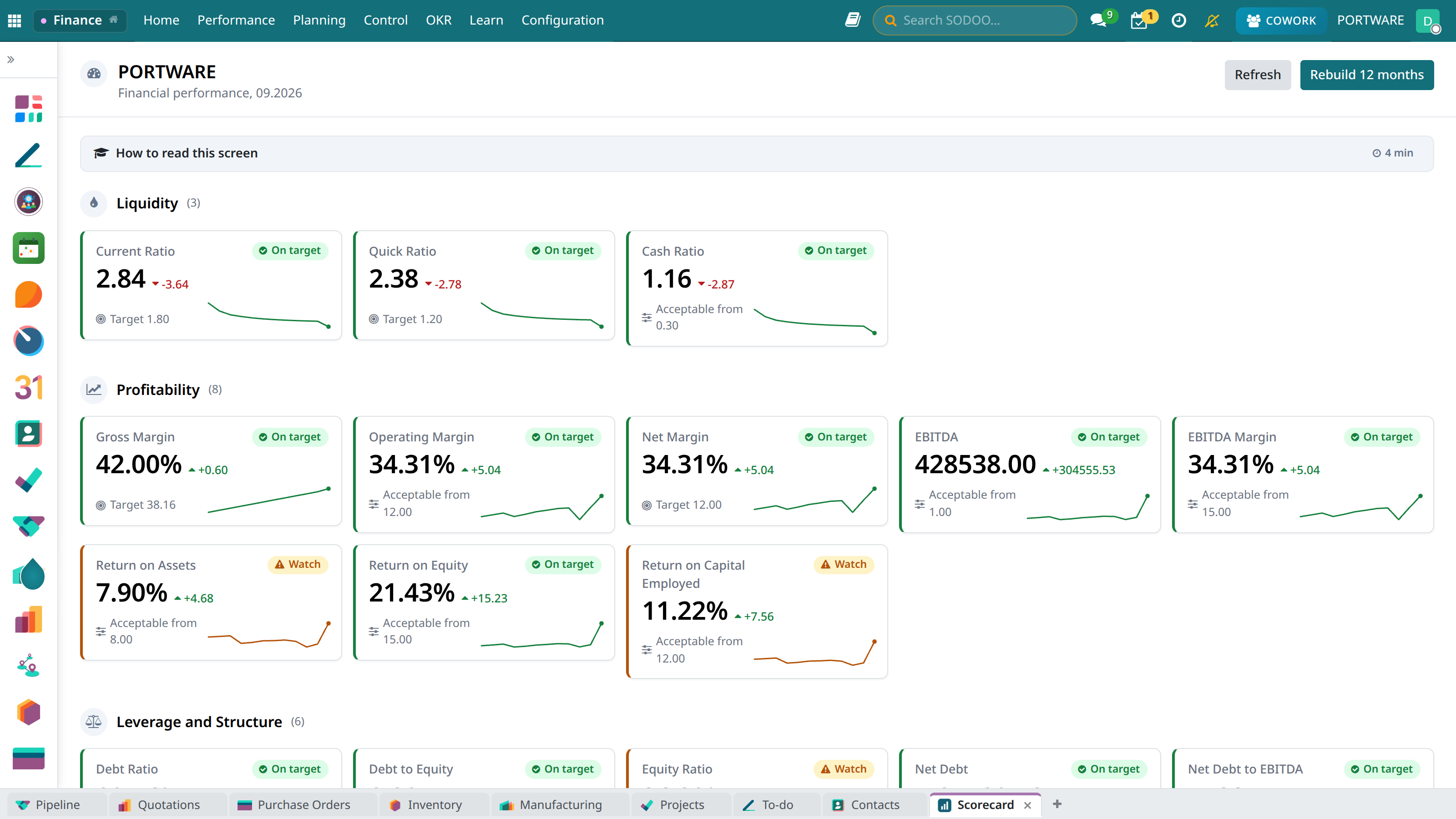This screenshot has width=1456, height=819.
Task: Open activities calendar icon with badge 1
Action: coord(1139,20)
